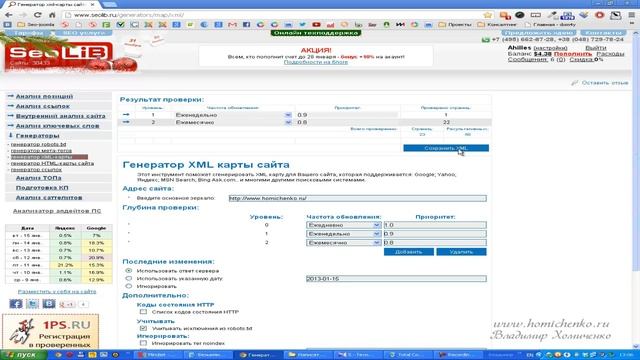The height and width of the screenshot is (360, 640).
Task: Open 'Контакты' tab
Action: [603, 33]
